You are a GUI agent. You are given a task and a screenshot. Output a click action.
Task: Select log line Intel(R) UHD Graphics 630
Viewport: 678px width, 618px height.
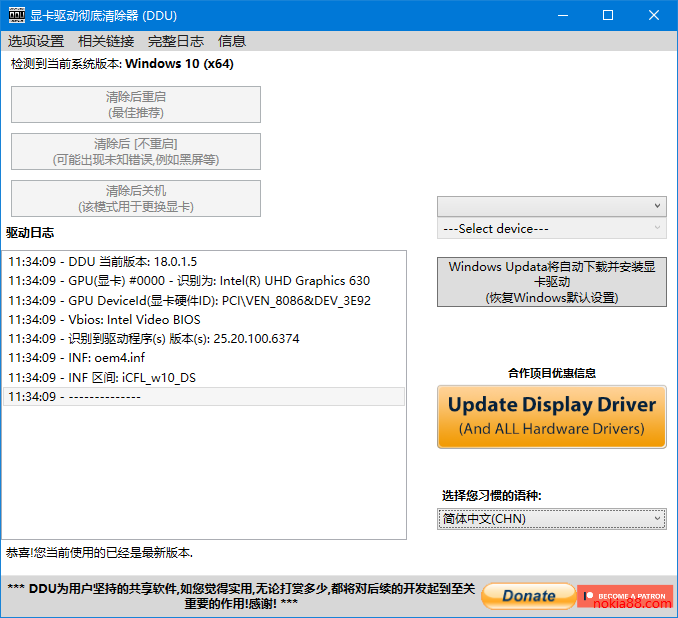point(204,281)
